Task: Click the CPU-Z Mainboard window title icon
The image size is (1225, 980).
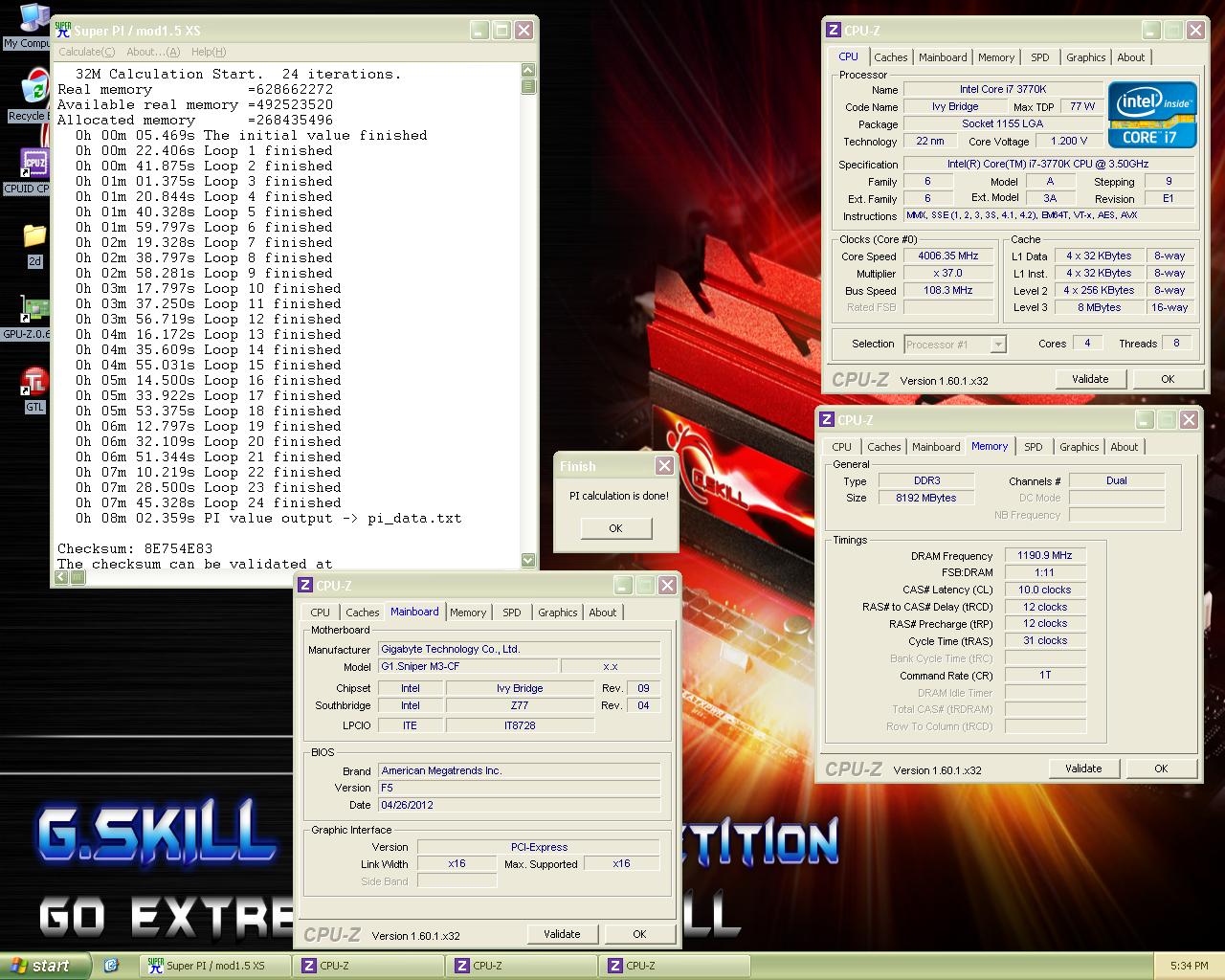Action: [x=305, y=586]
